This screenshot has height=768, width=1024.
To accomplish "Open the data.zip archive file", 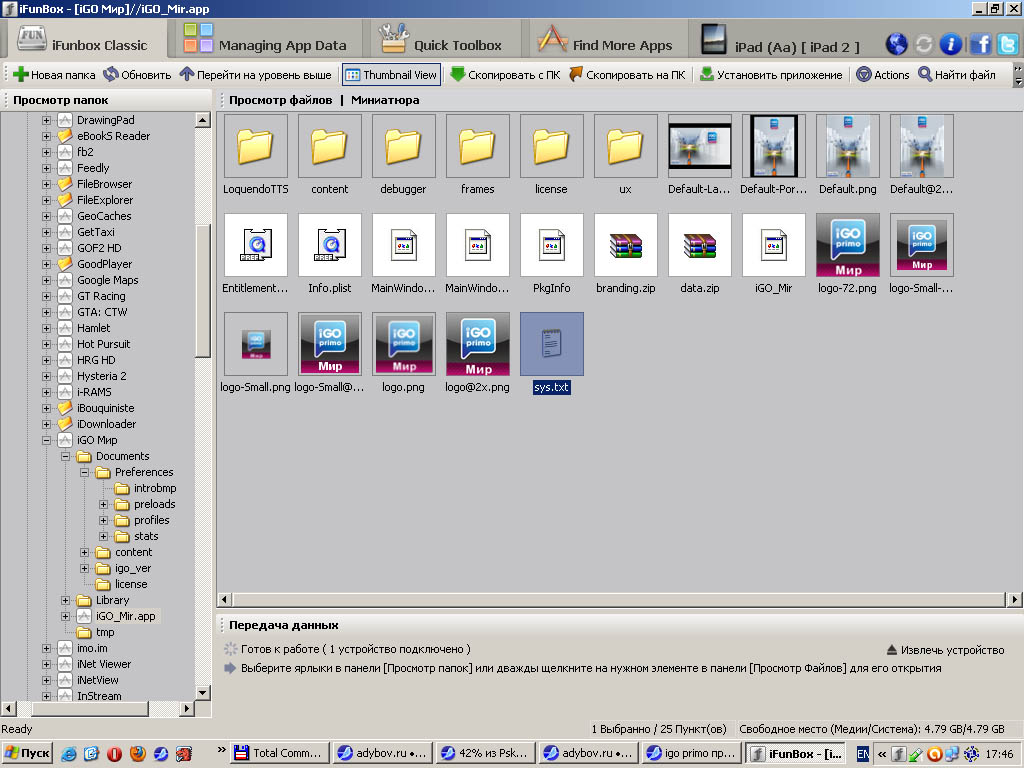I will [x=700, y=246].
